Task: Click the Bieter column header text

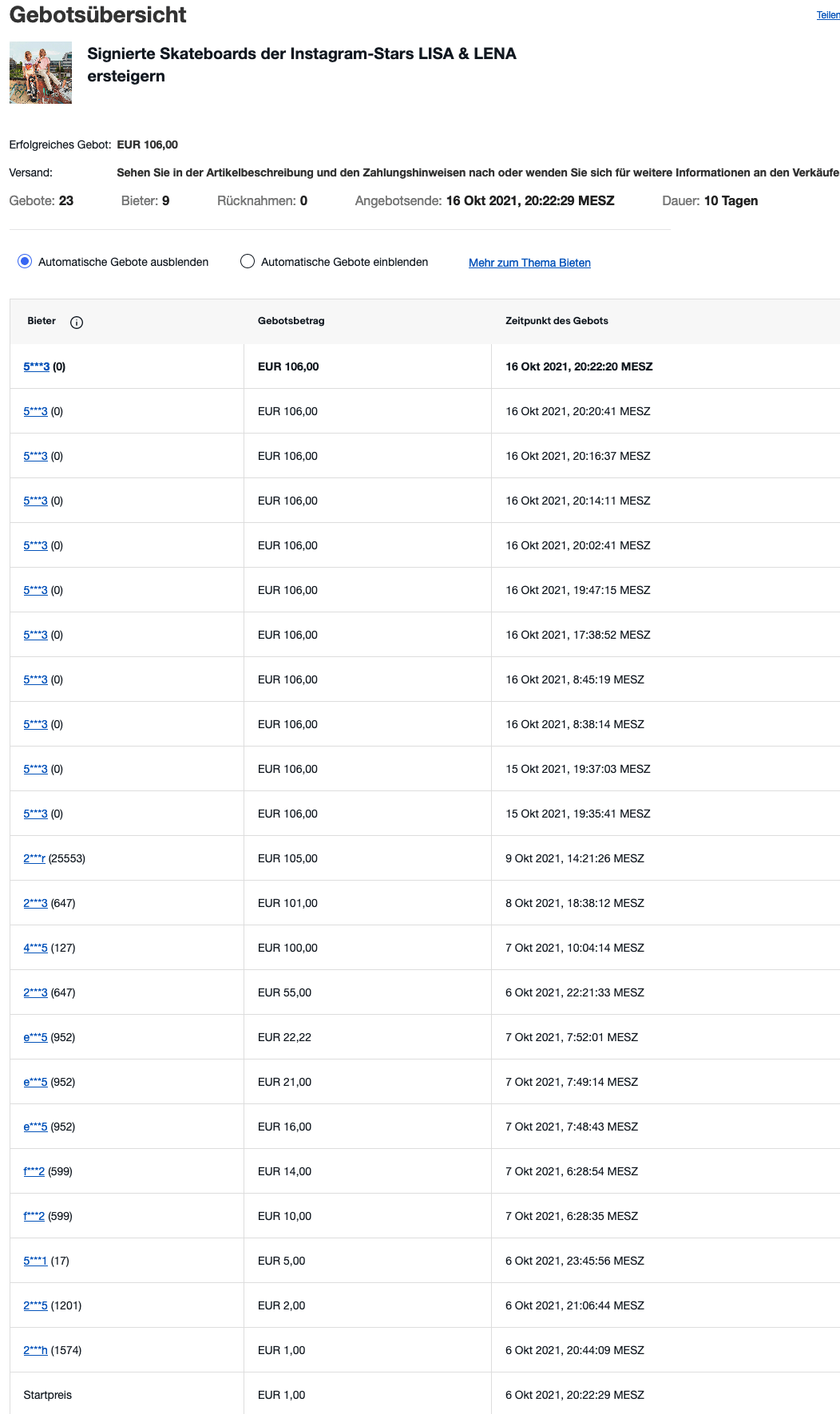Action: [x=42, y=321]
